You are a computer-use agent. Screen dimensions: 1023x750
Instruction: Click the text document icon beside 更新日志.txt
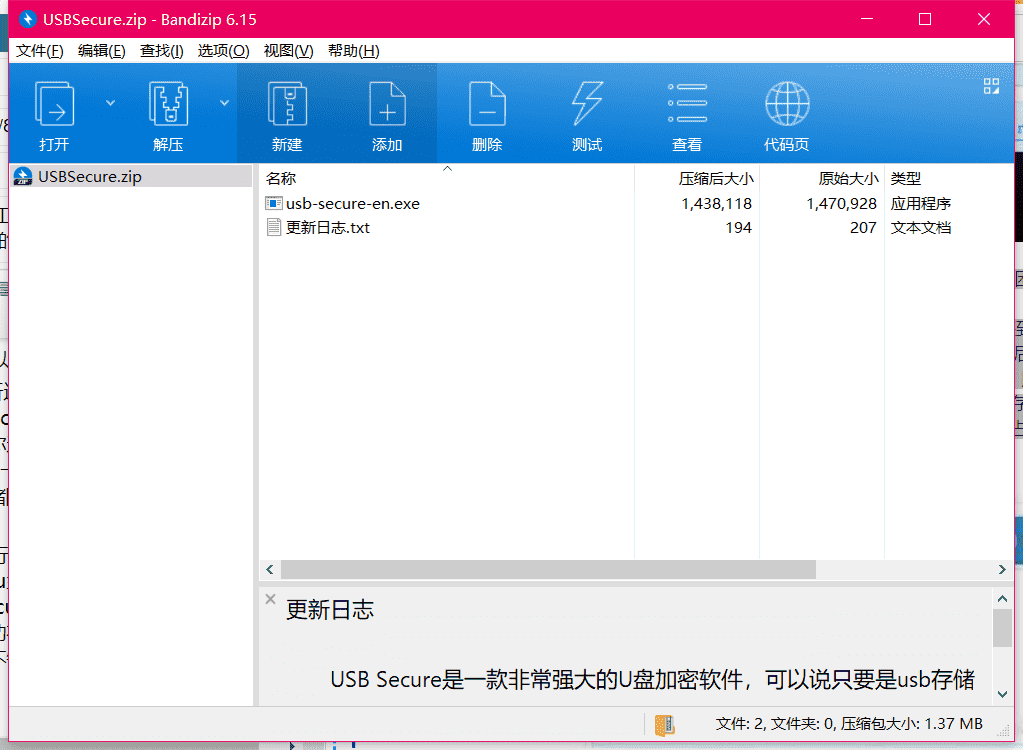tap(274, 228)
